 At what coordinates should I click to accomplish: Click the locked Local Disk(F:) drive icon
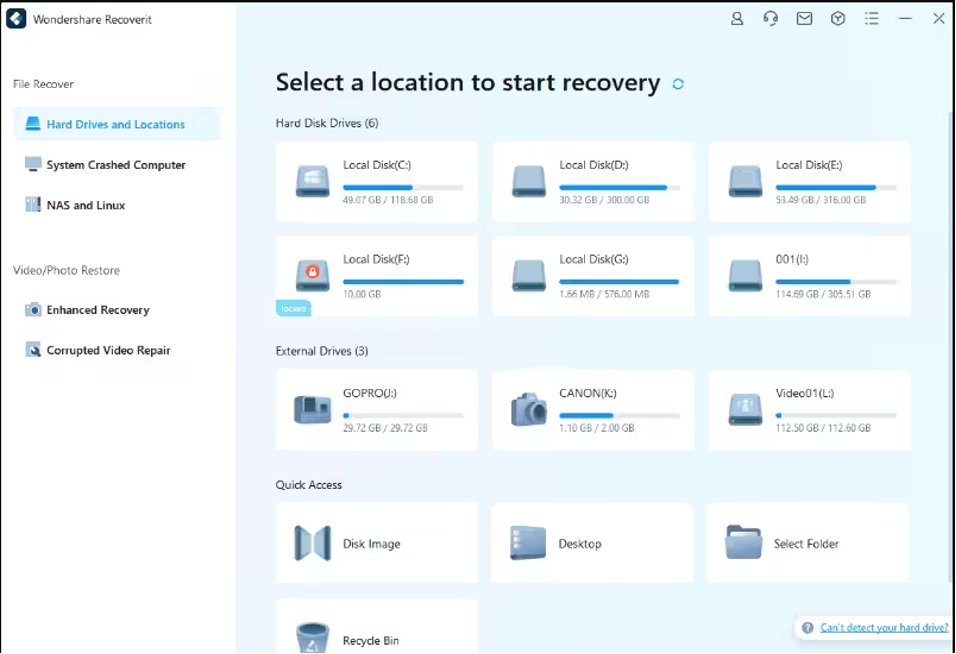pyautogui.click(x=313, y=275)
